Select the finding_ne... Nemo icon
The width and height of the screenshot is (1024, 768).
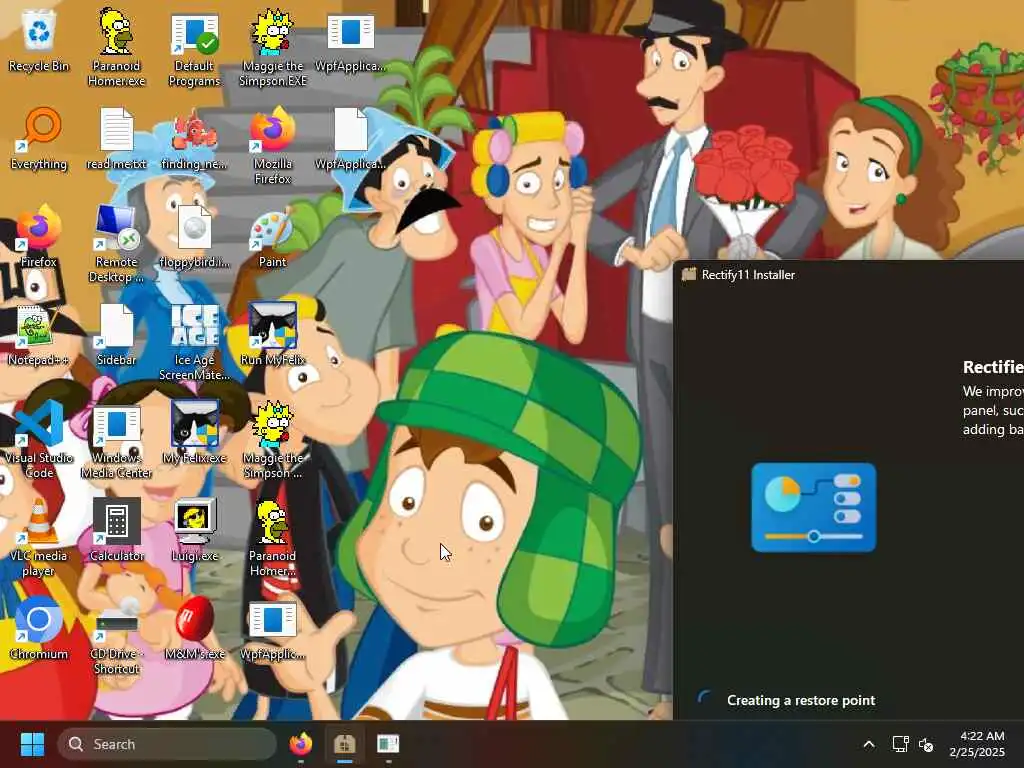tap(194, 138)
